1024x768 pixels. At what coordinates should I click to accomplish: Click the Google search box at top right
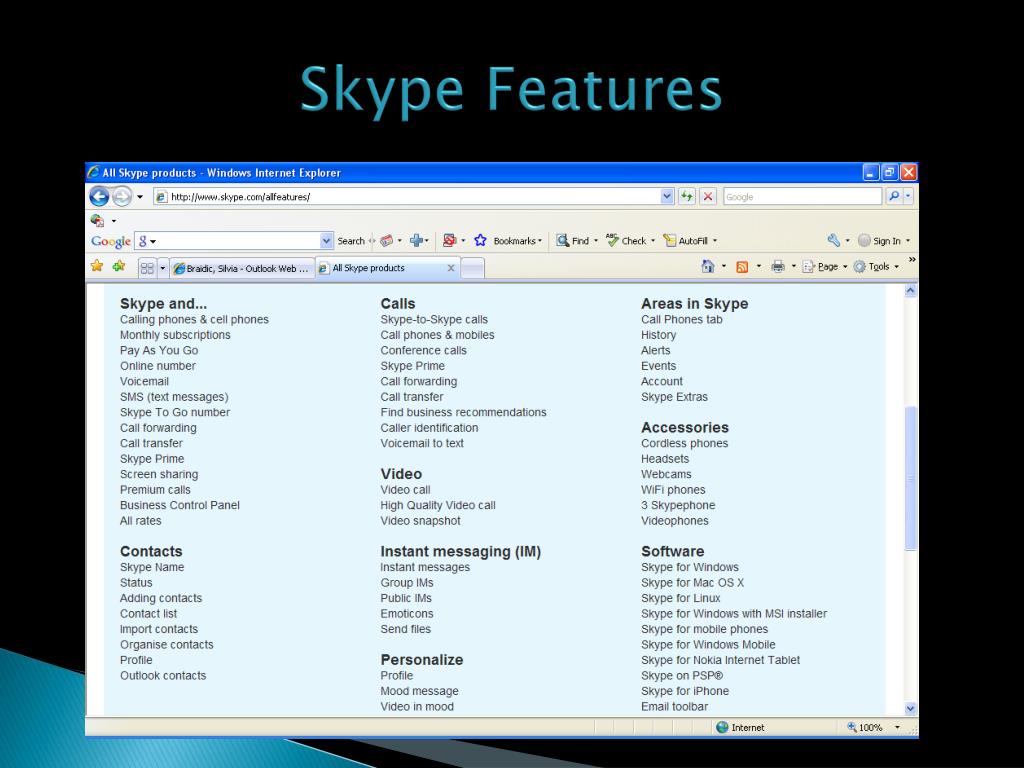pos(802,197)
